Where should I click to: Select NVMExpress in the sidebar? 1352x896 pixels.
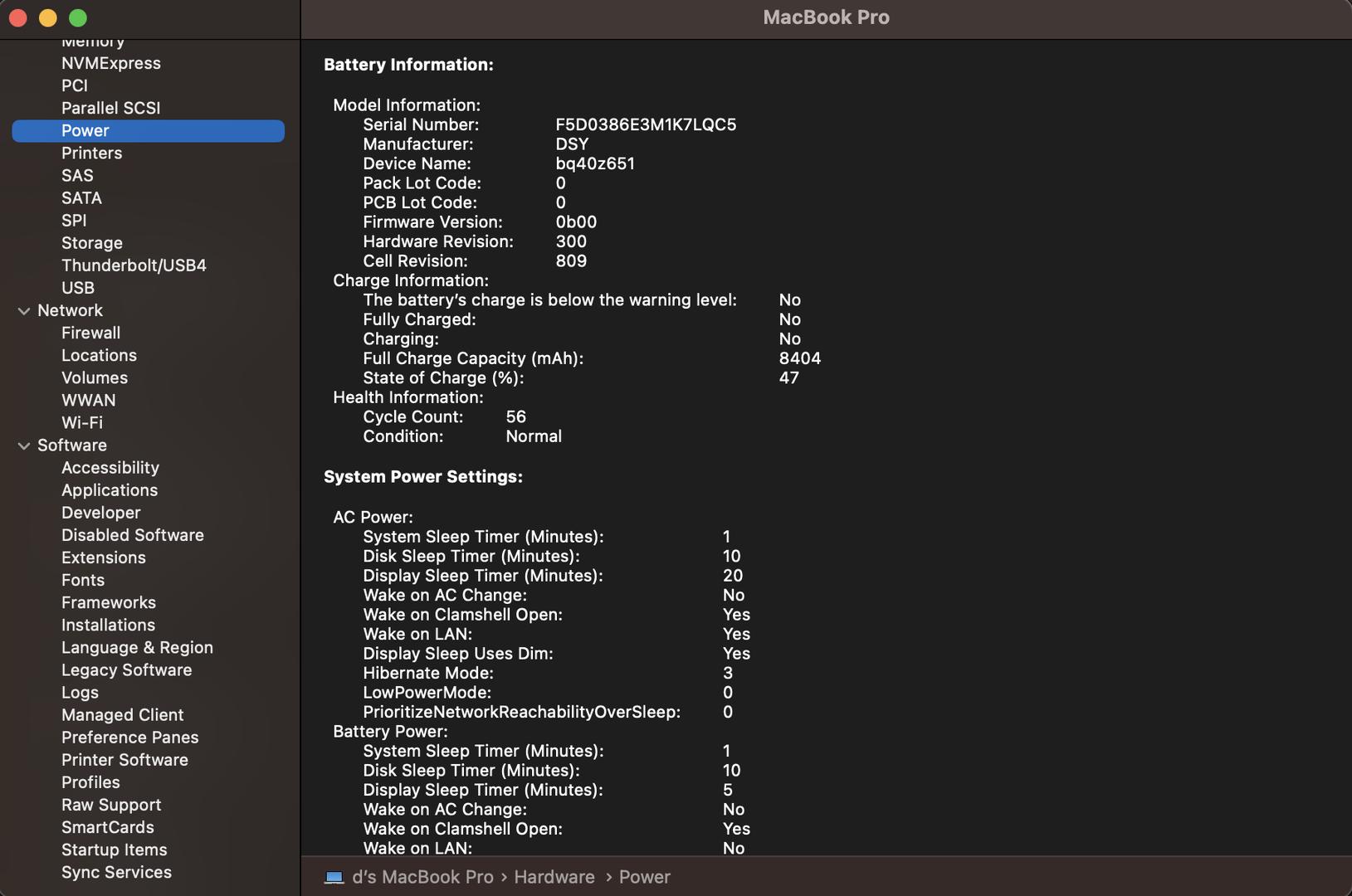(111, 63)
